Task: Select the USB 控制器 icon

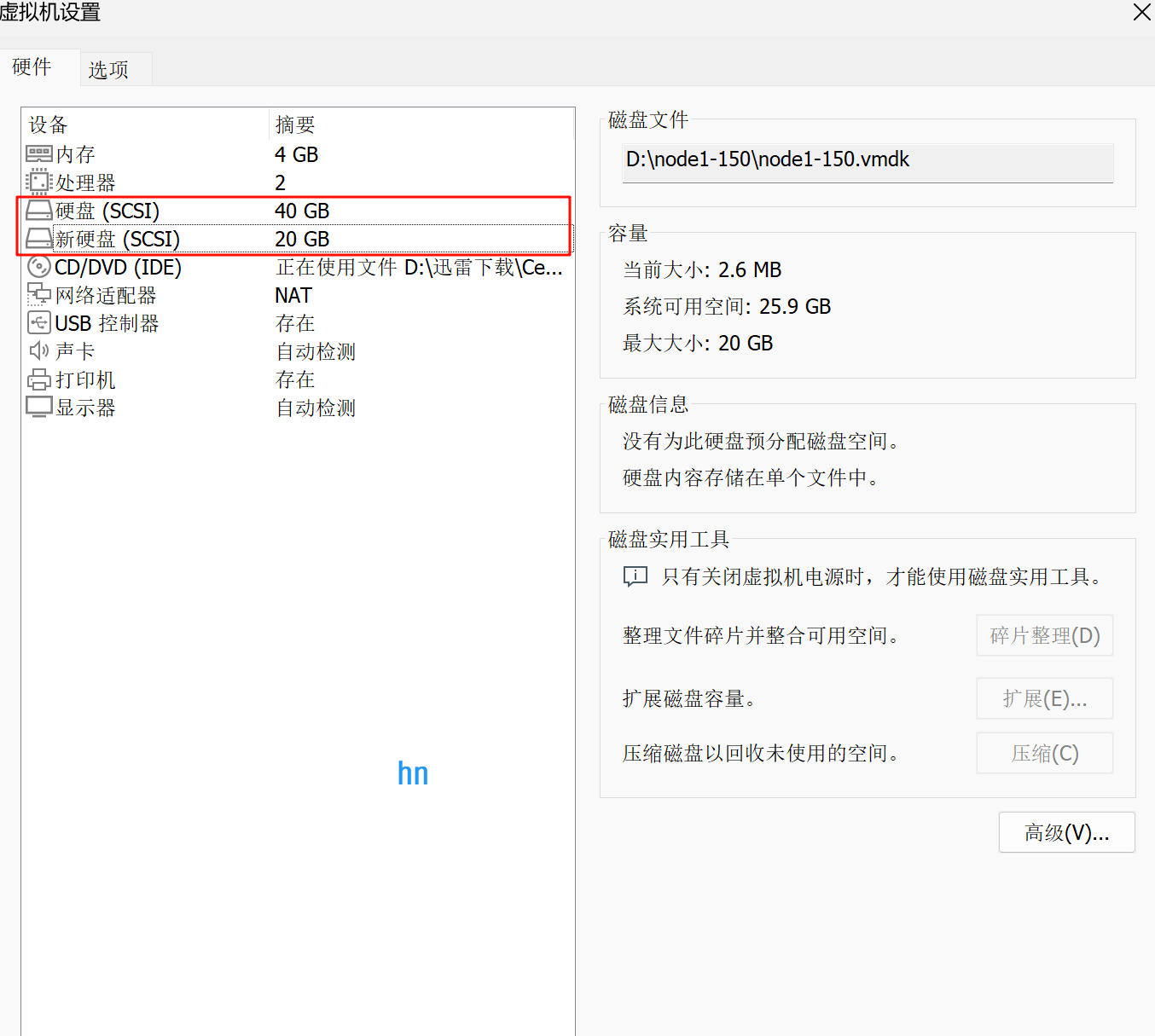Action: (x=39, y=322)
